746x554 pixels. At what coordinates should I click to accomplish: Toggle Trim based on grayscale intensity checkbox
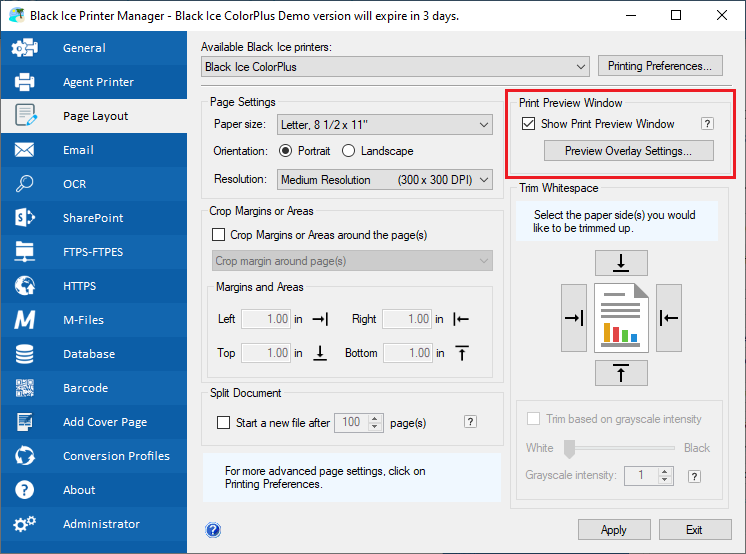[x=533, y=419]
